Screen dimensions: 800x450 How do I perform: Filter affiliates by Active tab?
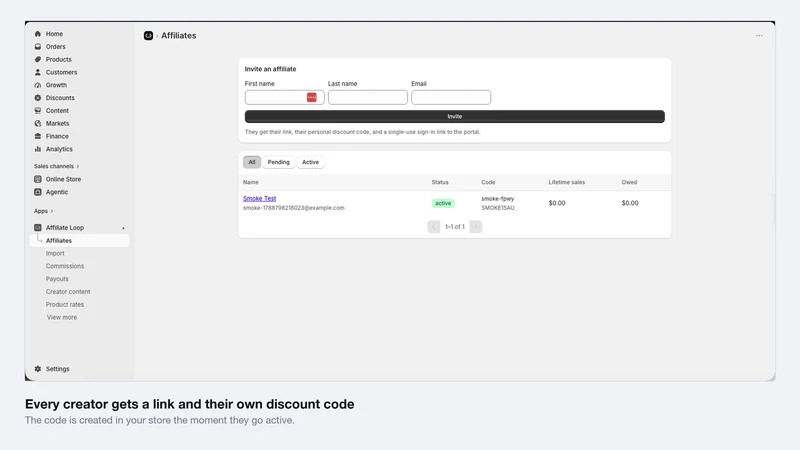[310, 162]
